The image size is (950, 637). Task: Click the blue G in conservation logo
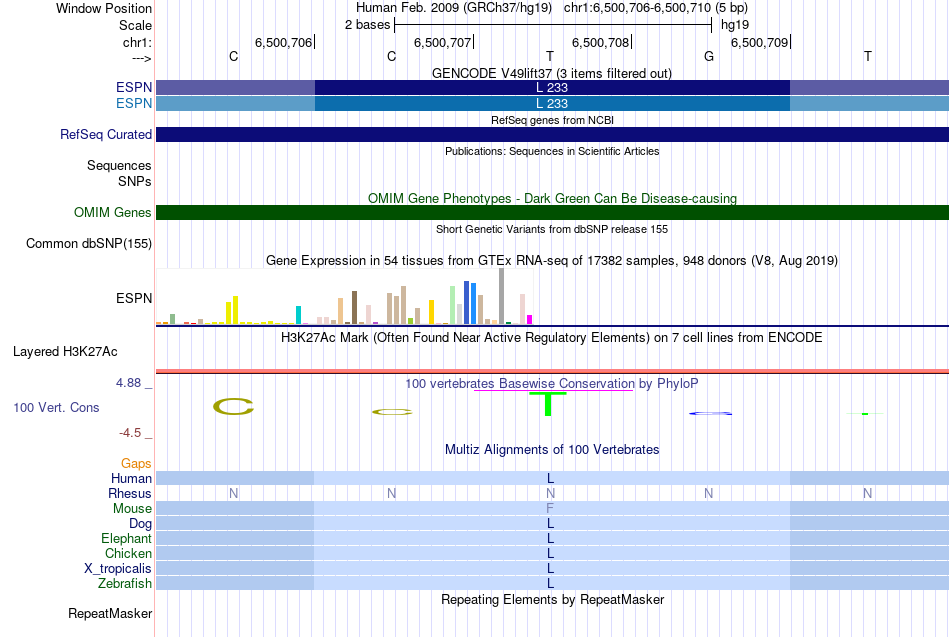pyautogui.click(x=710, y=413)
